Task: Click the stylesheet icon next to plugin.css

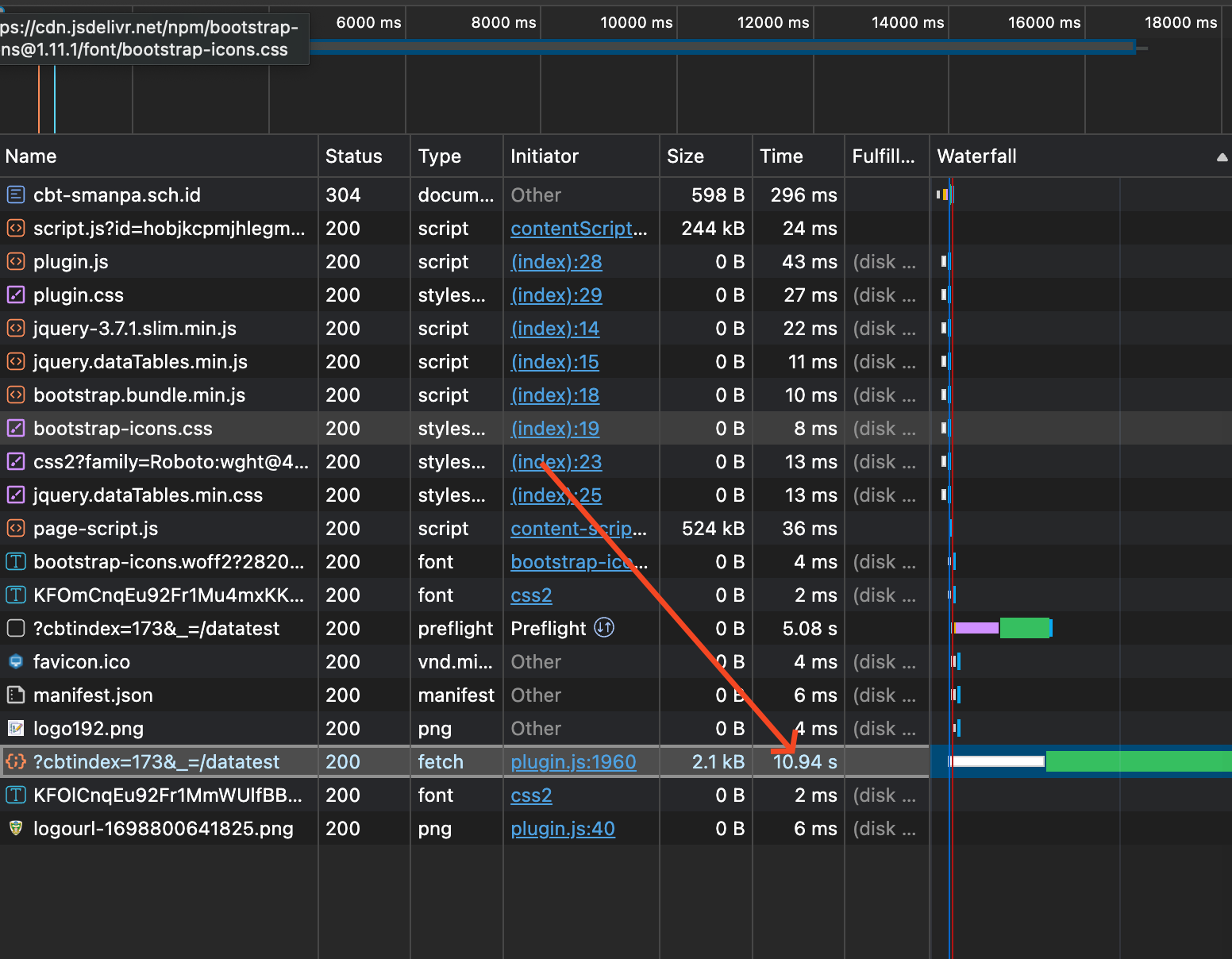Action: pyautogui.click(x=16, y=295)
